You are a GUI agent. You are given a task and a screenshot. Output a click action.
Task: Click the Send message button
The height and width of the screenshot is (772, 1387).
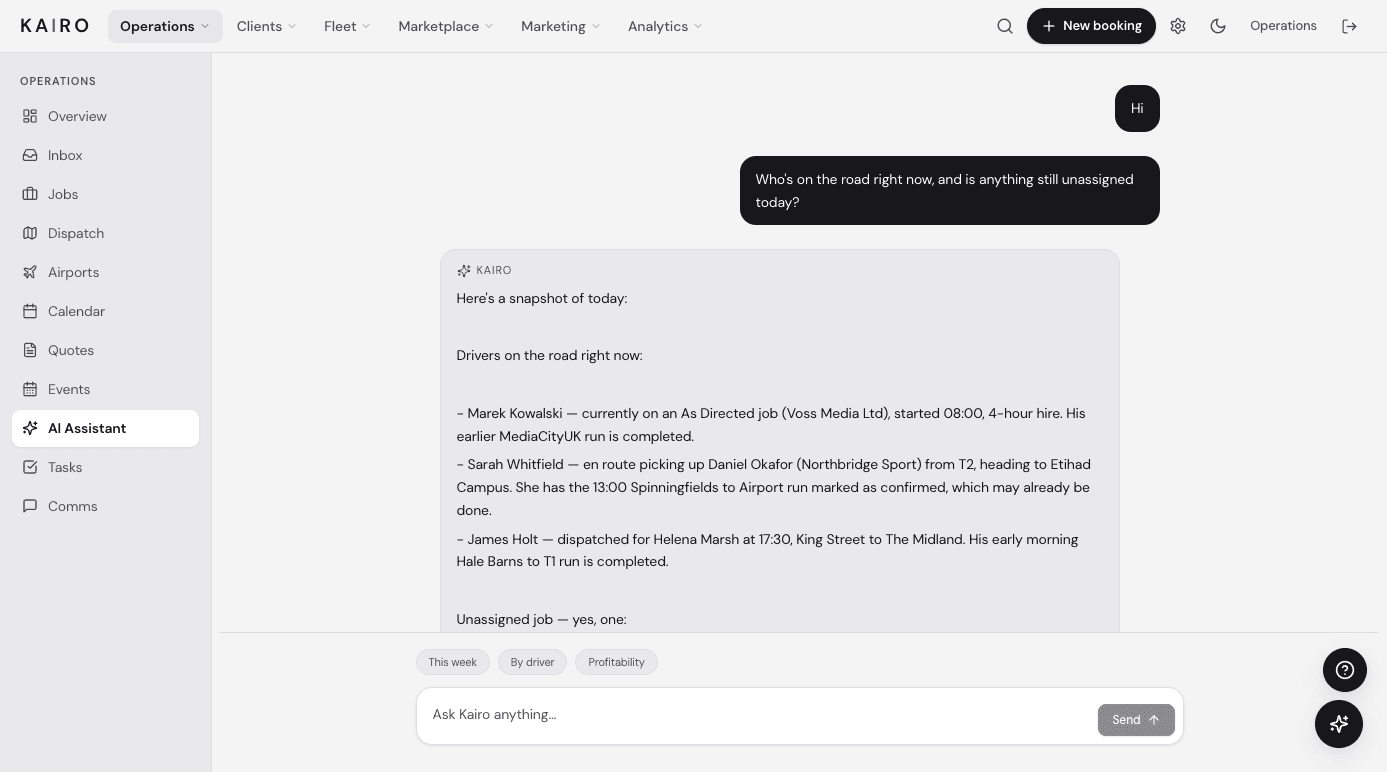pyautogui.click(x=1136, y=719)
